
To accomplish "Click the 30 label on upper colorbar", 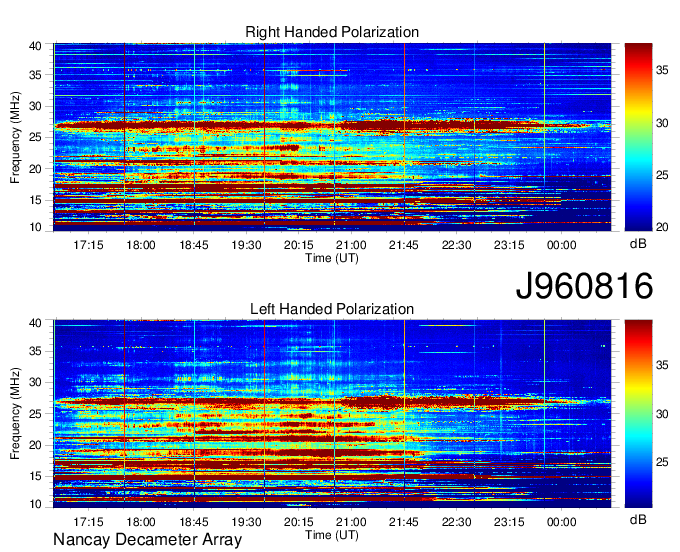I will 662,123.
